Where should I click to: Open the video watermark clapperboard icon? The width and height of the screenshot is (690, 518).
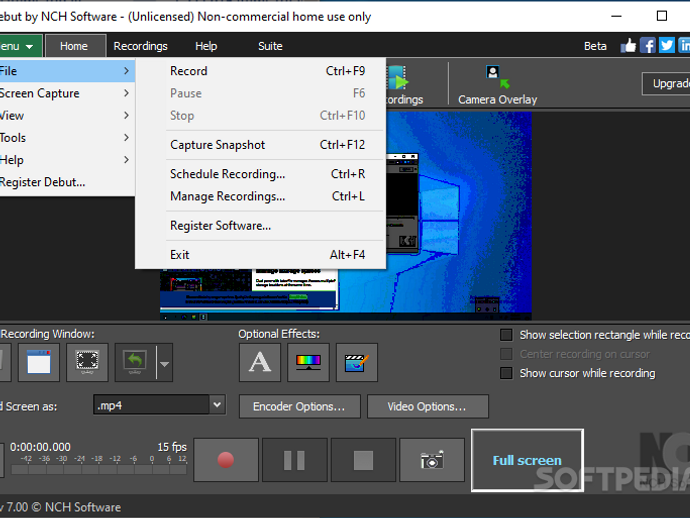tap(356, 362)
